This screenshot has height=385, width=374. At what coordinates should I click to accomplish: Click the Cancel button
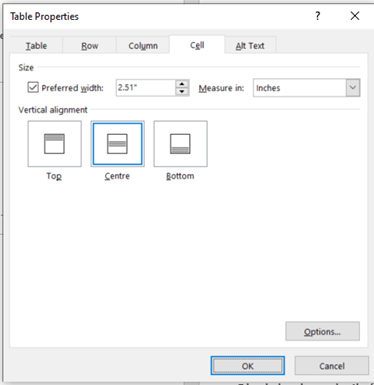coord(332,366)
